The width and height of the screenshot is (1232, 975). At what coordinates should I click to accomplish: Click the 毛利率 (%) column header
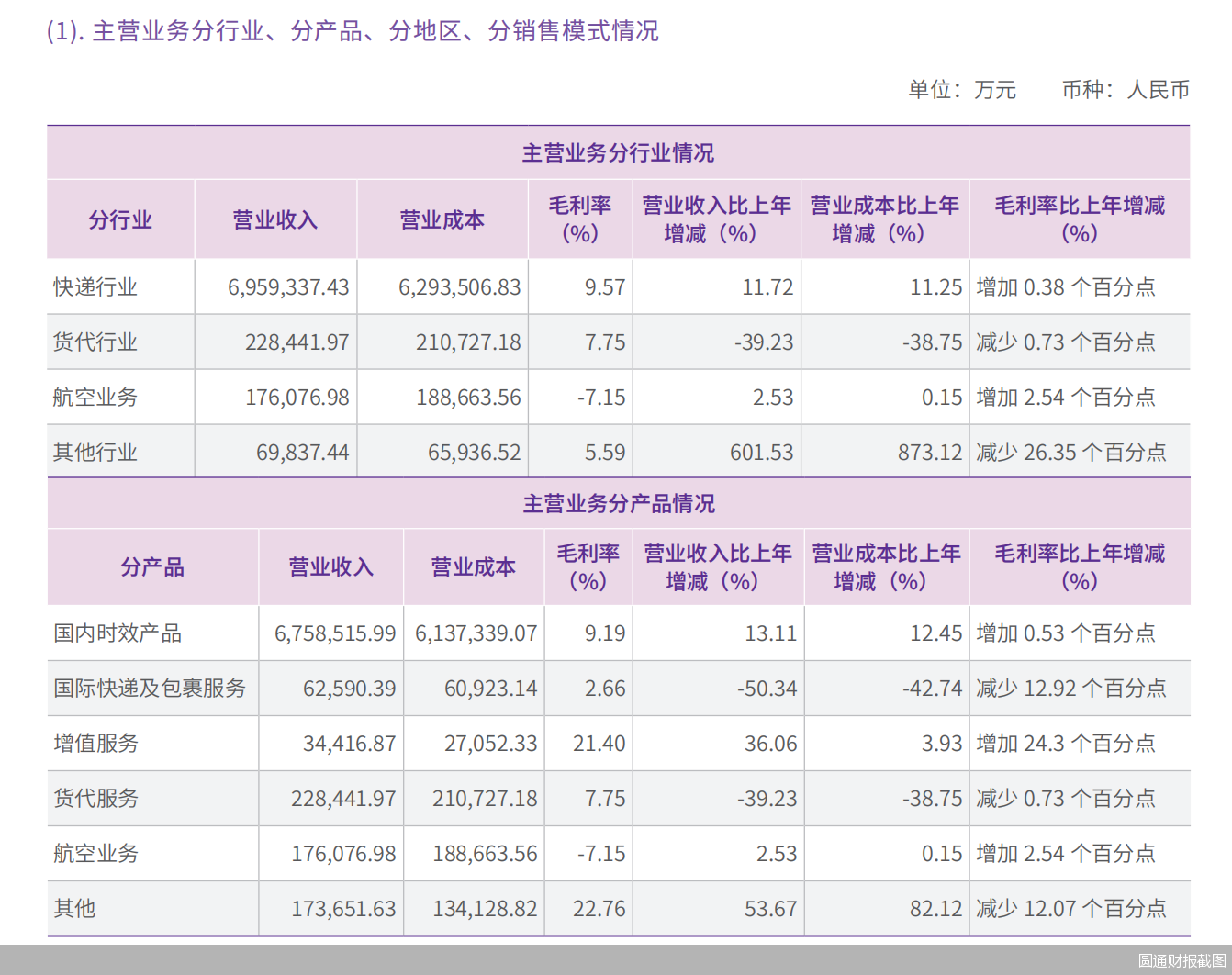coord(580,219)
